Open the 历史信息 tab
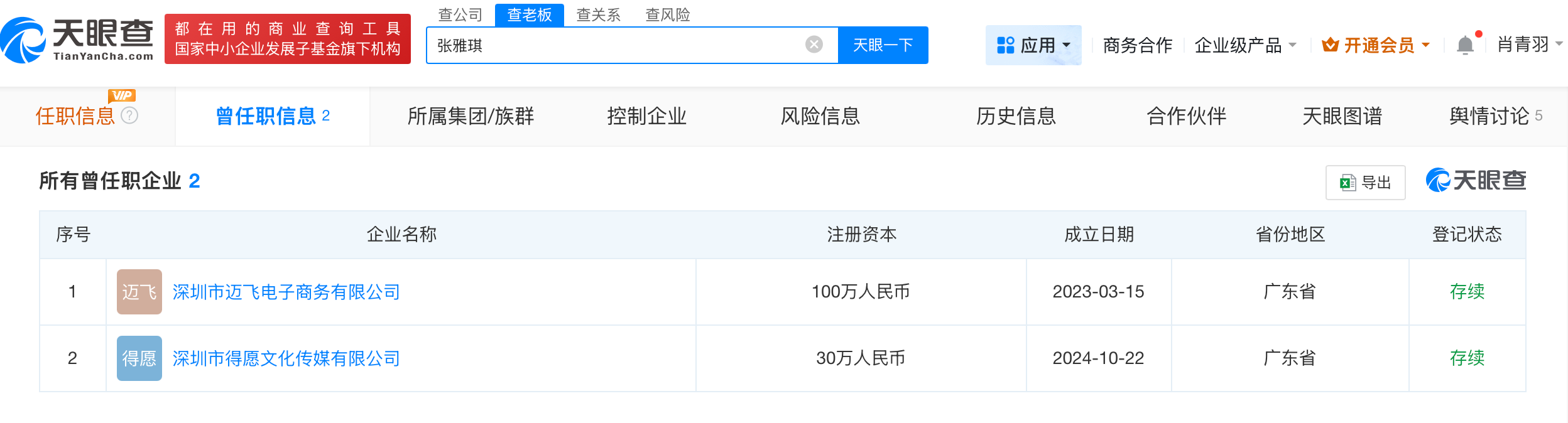The width and height of the screenshot is (1568, 423). pyautogui.click(x=1016, y=116)
